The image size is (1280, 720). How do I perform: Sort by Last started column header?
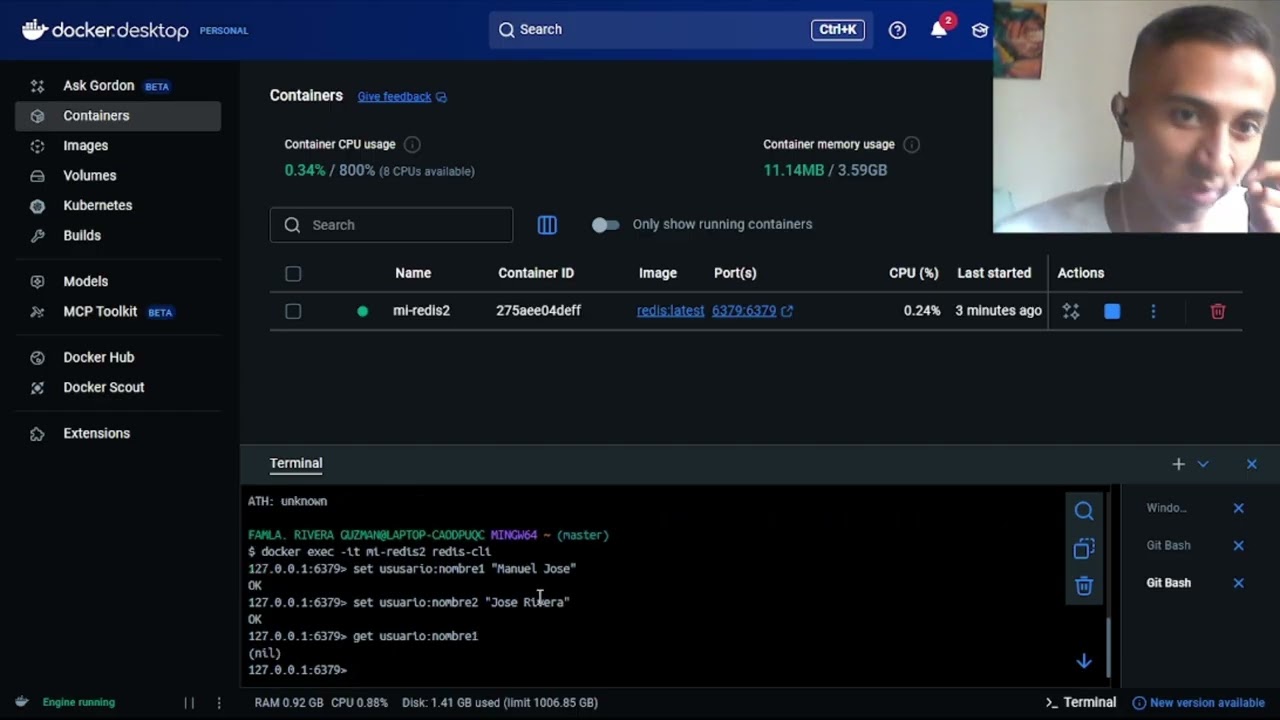tap(994, 273)
